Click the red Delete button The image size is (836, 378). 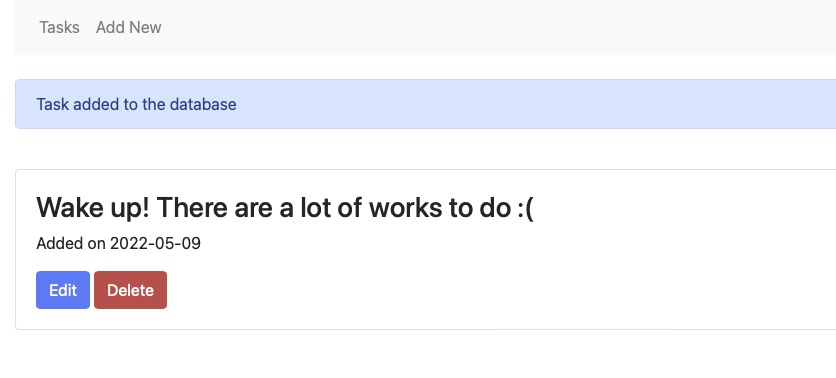131,290
